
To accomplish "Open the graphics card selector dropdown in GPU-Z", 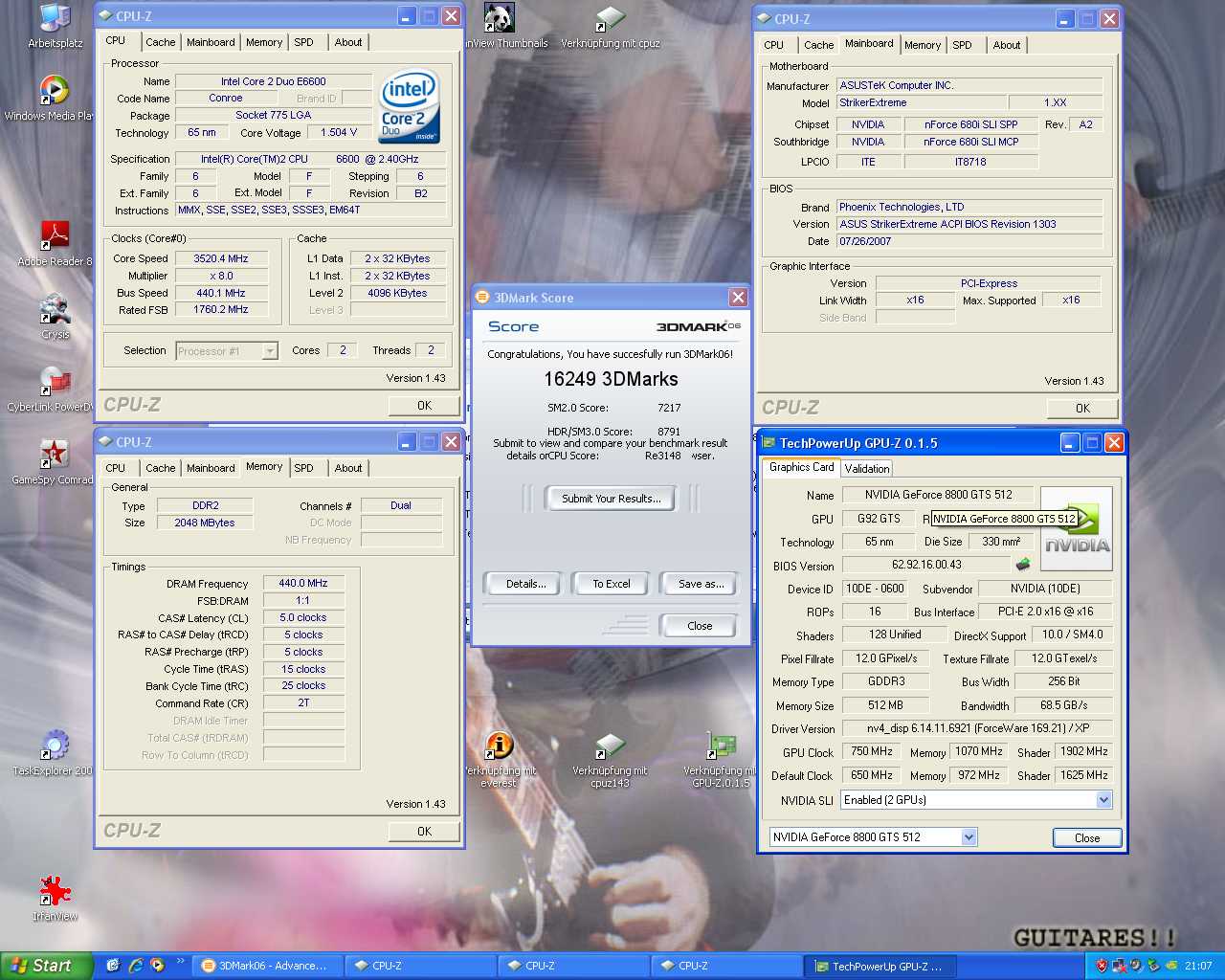I will [969, 837].
